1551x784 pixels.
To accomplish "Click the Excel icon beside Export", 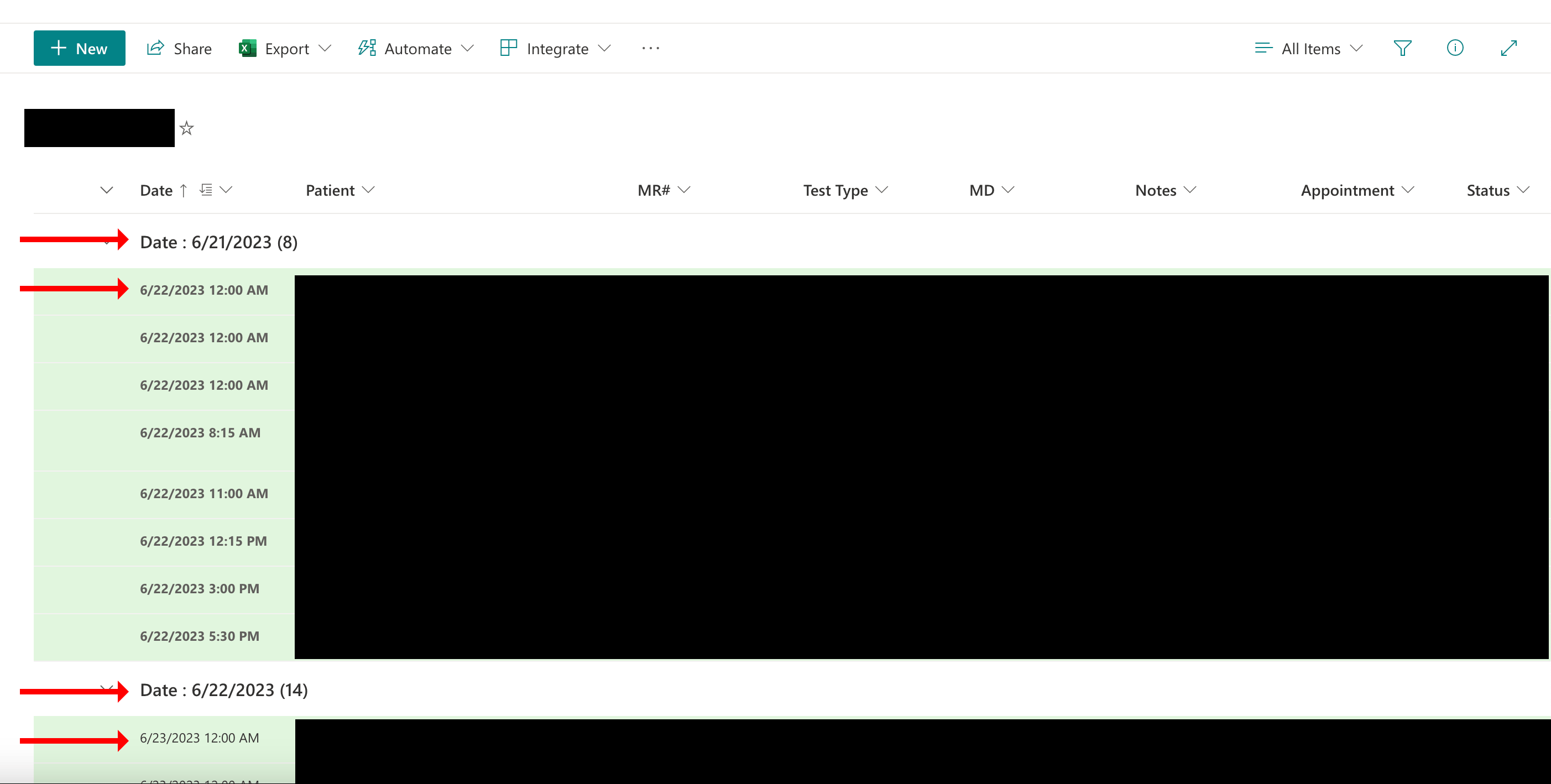I will click(248, 48).
